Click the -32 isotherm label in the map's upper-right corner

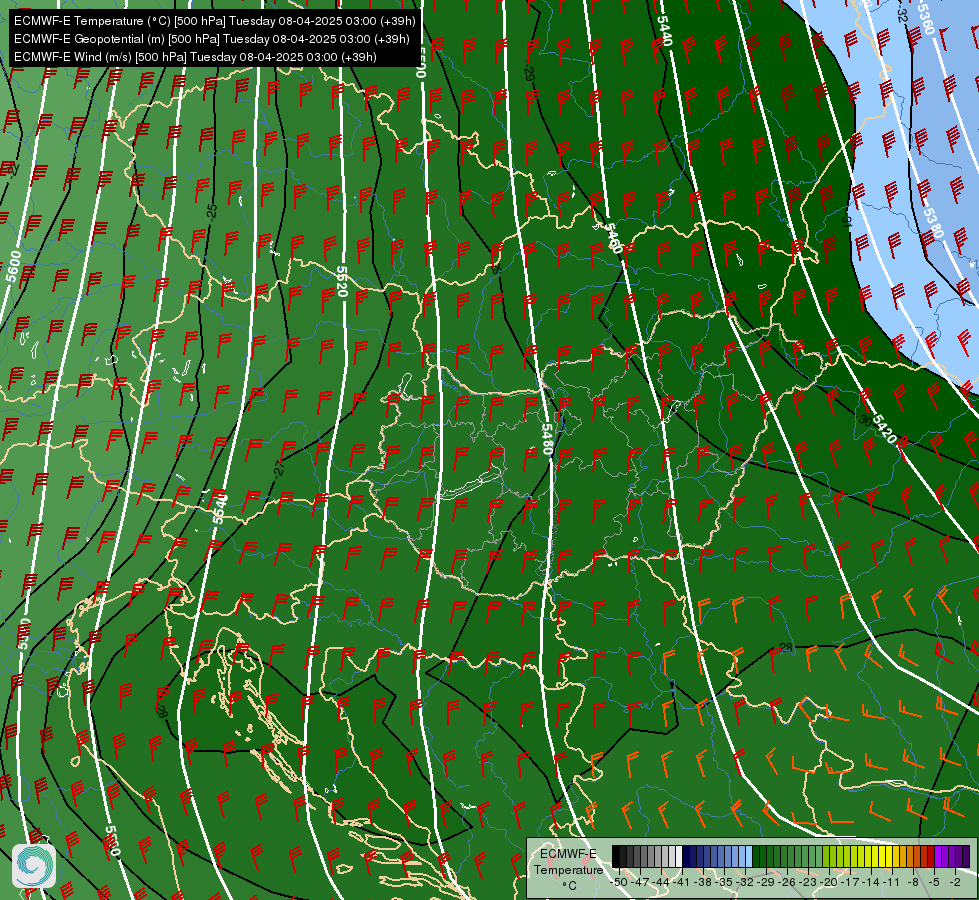902,14
